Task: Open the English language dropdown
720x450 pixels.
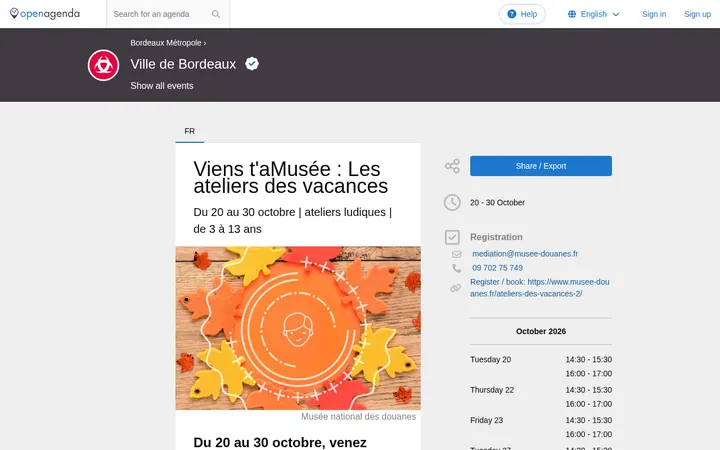Action: point(594,14)
